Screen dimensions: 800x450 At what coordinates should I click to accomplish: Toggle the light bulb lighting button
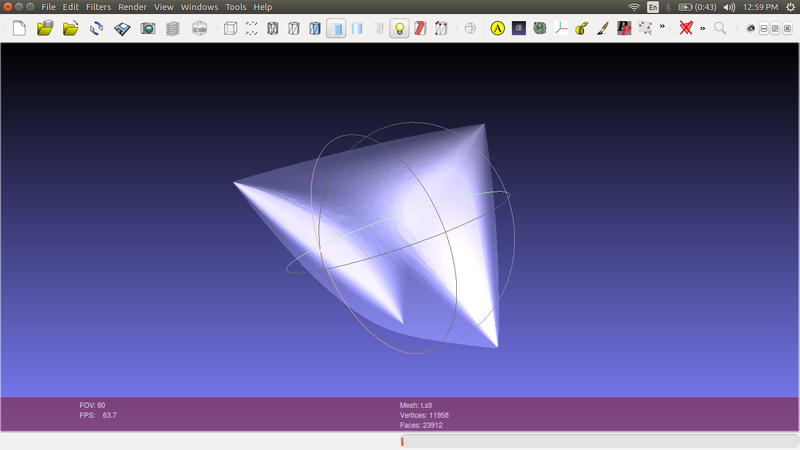399,28
